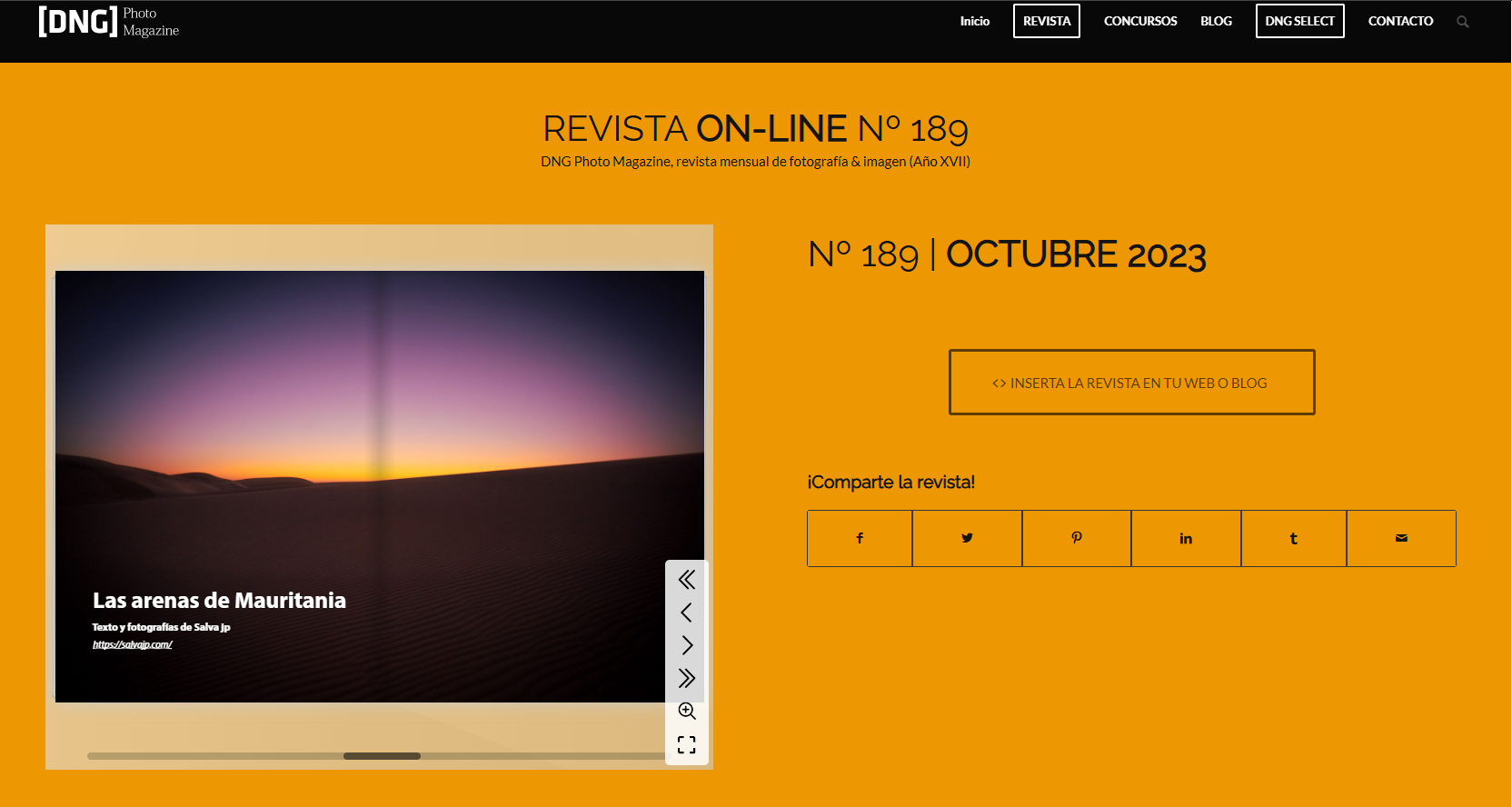Open the site search magnifier icon
The height and width of the screenshot is (807, 1512).
(x=1463, y=22)
